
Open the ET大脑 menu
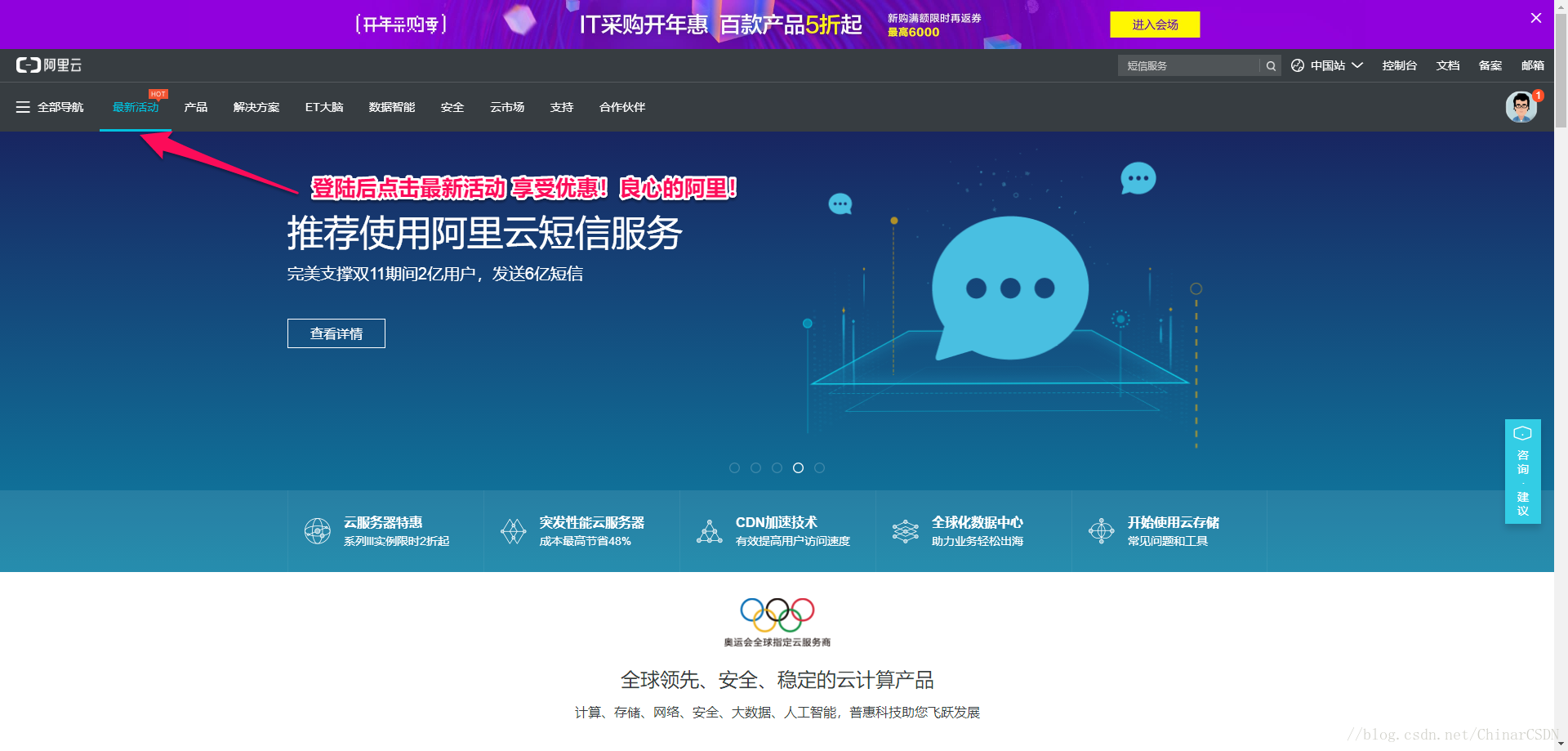tap(324, 107)
